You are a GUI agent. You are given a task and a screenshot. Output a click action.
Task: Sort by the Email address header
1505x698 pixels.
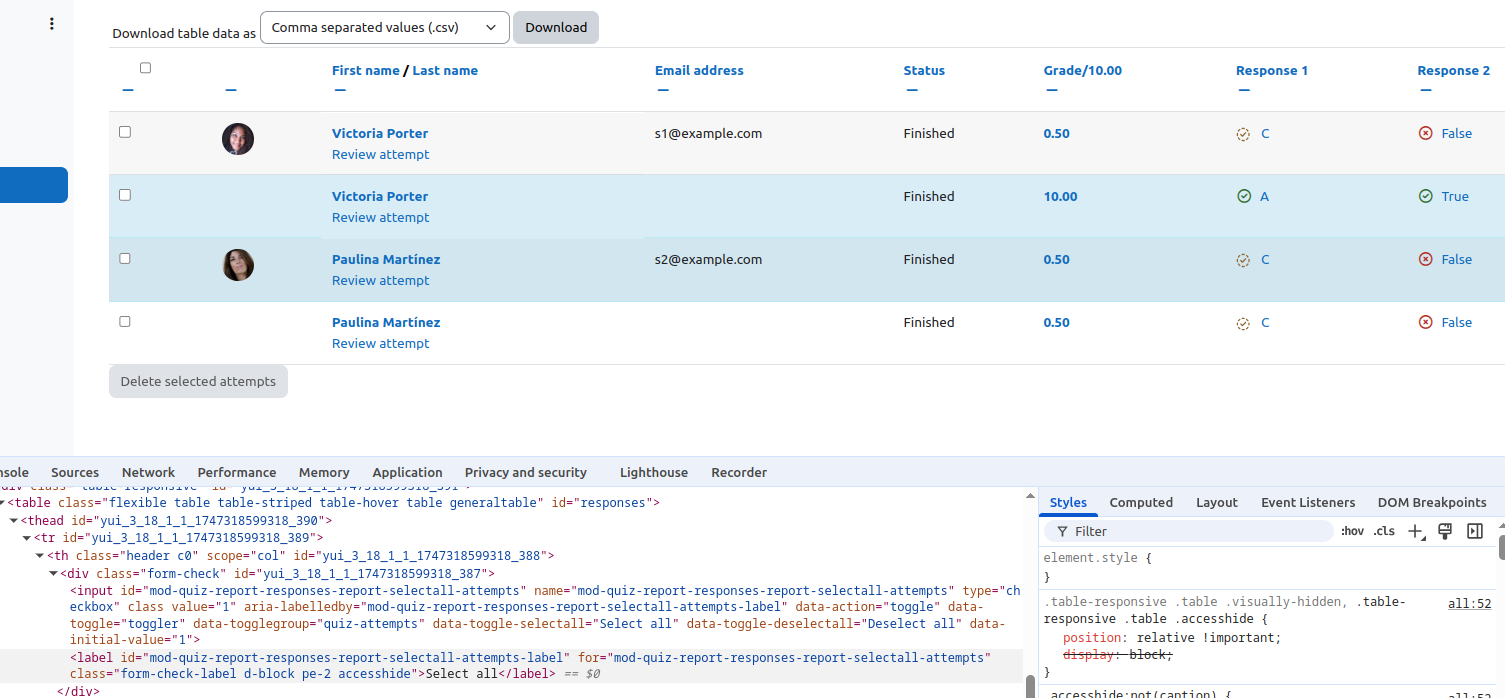[699, 71]
